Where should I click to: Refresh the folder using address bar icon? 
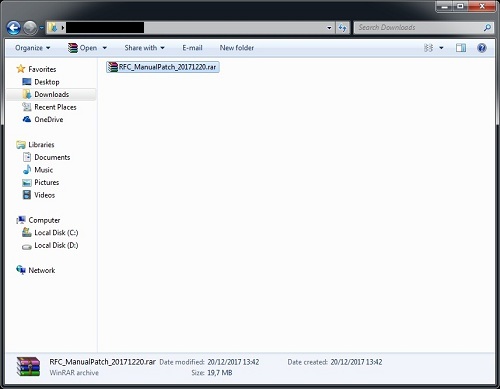coord(342,28)
